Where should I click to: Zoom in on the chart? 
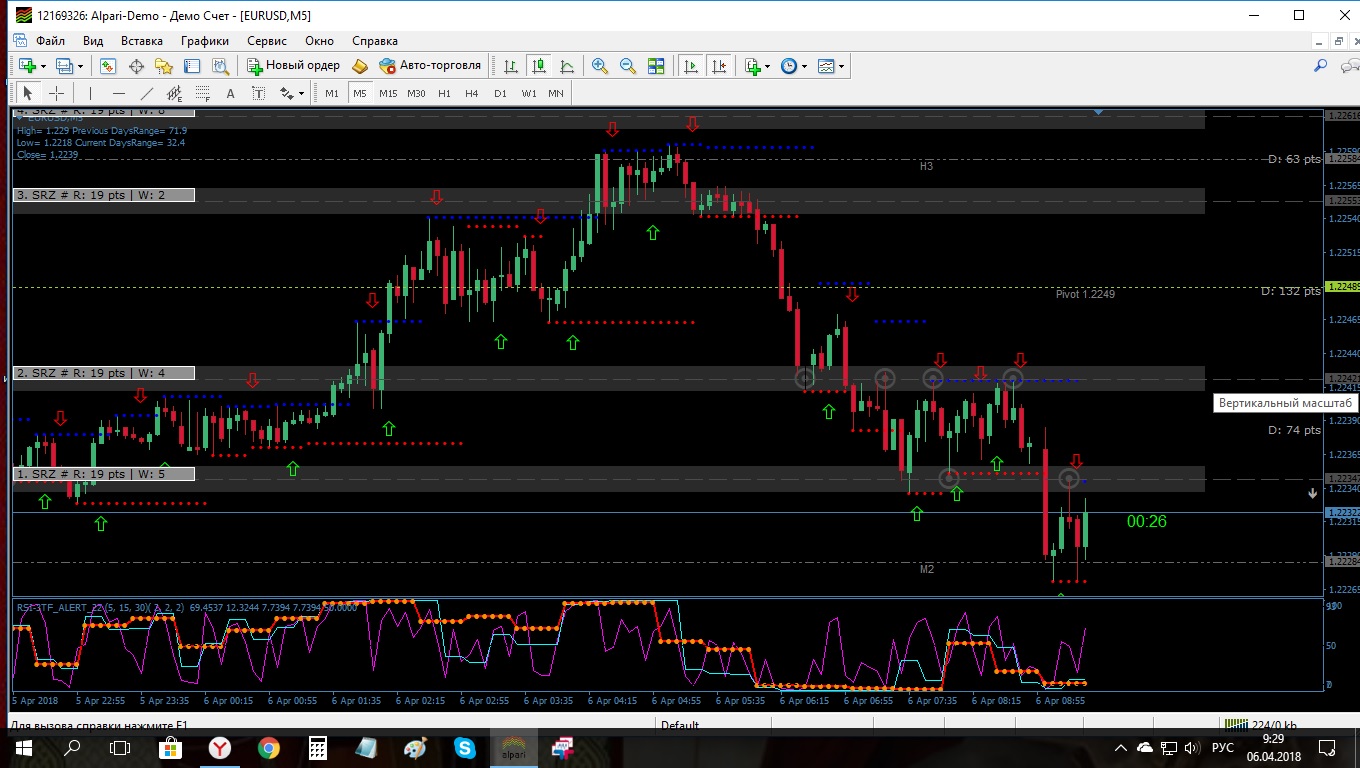tap(600, 66)
